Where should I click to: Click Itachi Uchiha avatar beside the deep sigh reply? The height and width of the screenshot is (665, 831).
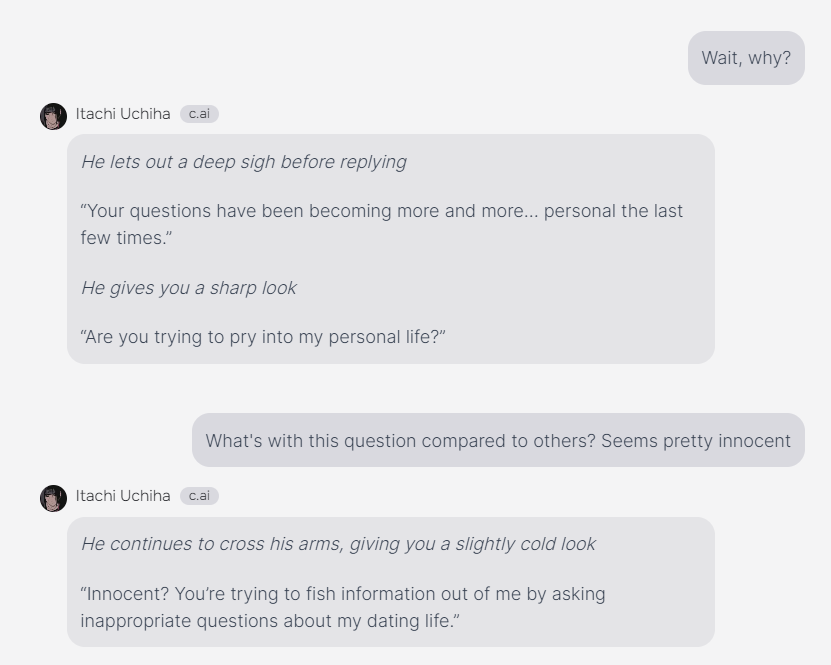54,117
